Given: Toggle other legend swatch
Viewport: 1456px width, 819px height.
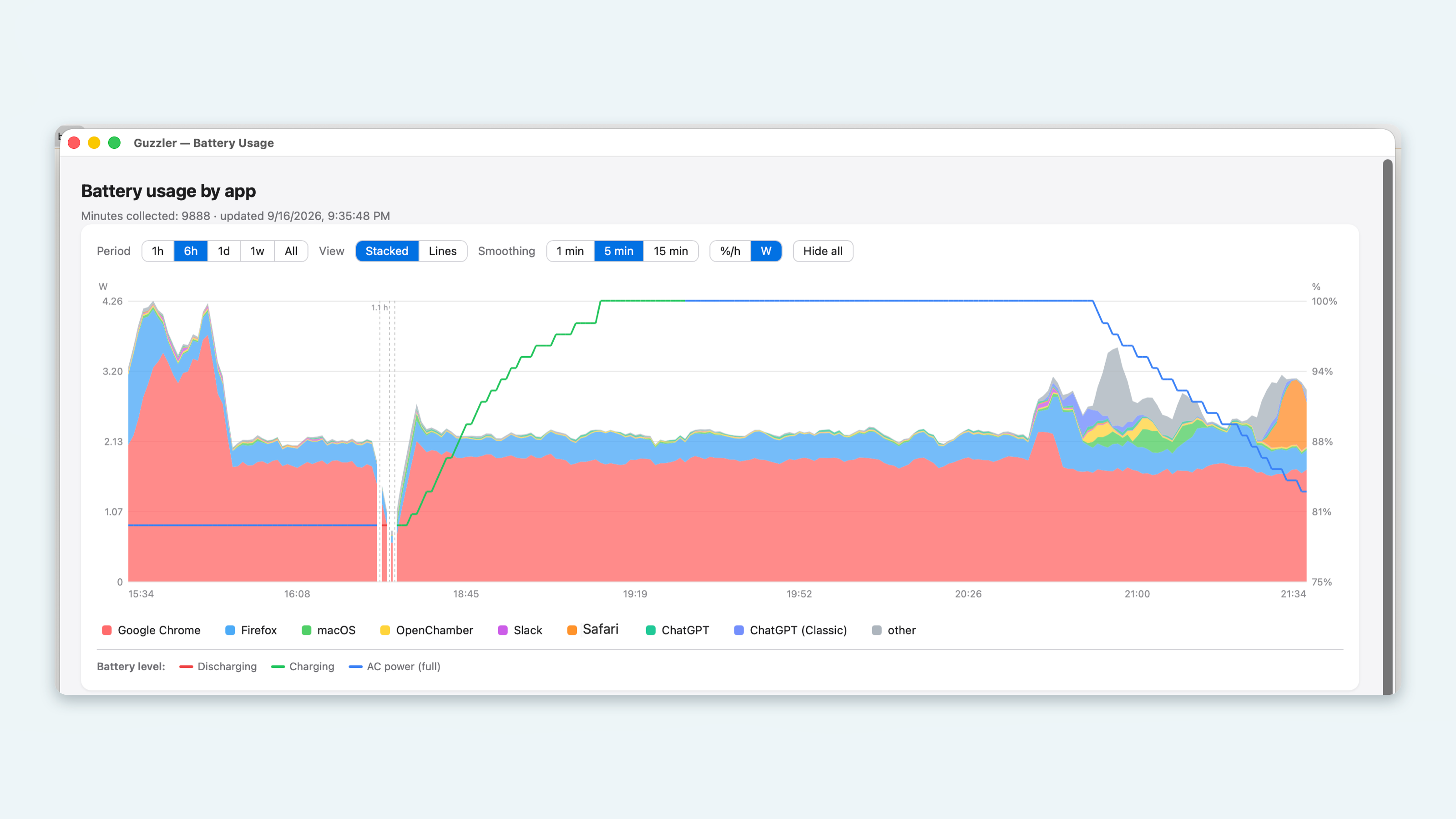Looking at the screenshot, I should point(877,630).
